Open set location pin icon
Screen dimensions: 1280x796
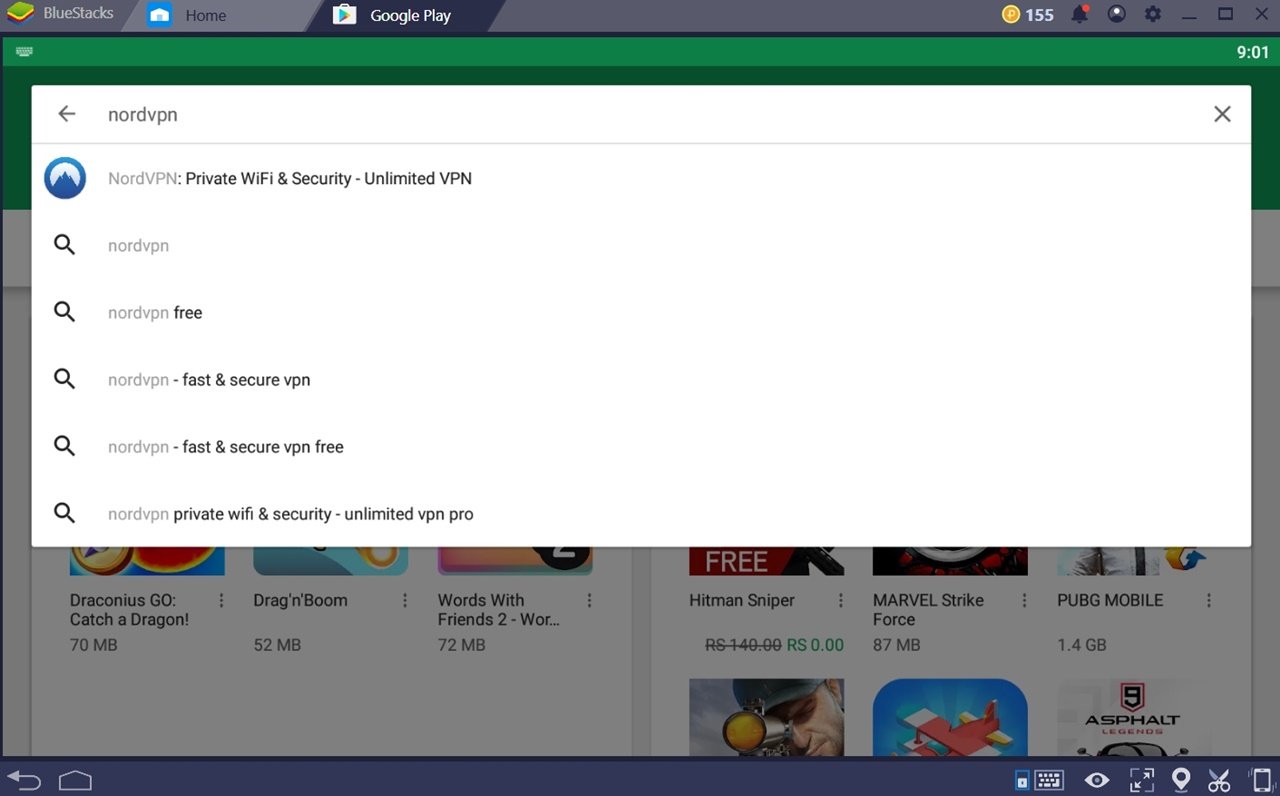tap(1181, 780)
